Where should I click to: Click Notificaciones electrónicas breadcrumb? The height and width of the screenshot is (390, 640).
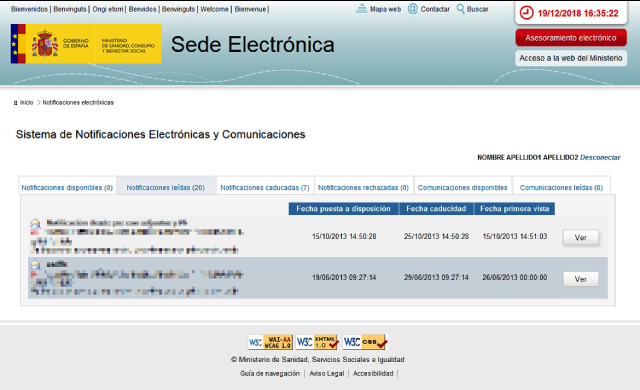pyautogui.click(x=78, y=102)
